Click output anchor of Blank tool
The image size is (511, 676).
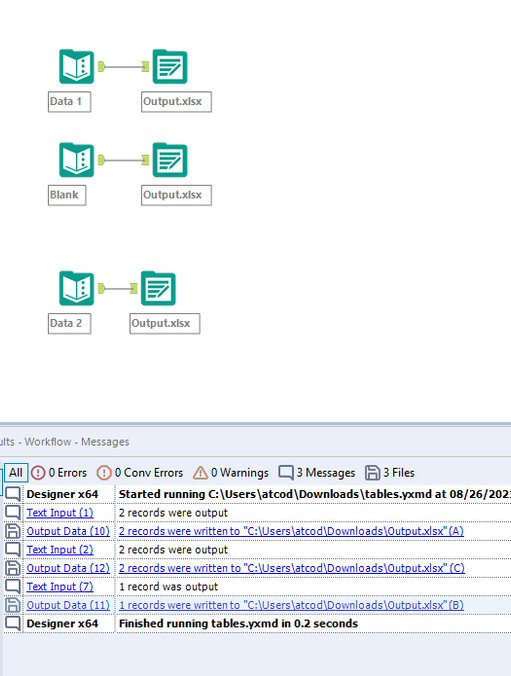[101, 160]
